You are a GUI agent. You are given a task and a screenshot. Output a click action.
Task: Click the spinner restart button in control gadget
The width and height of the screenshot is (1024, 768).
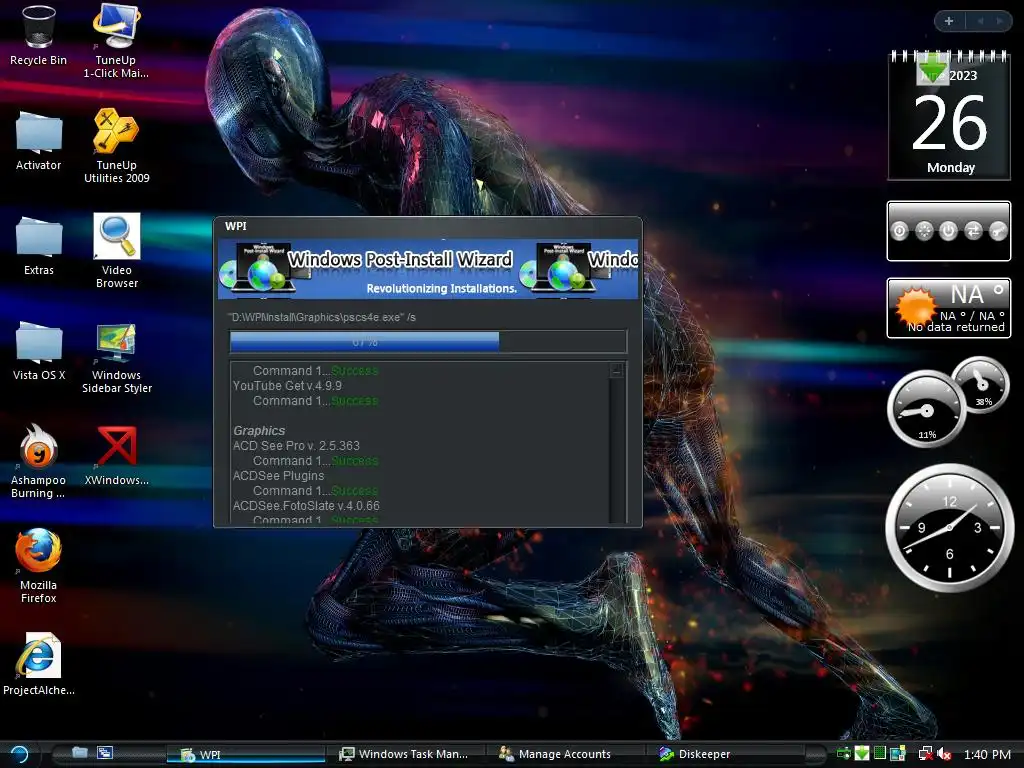[x=924, y=231]
